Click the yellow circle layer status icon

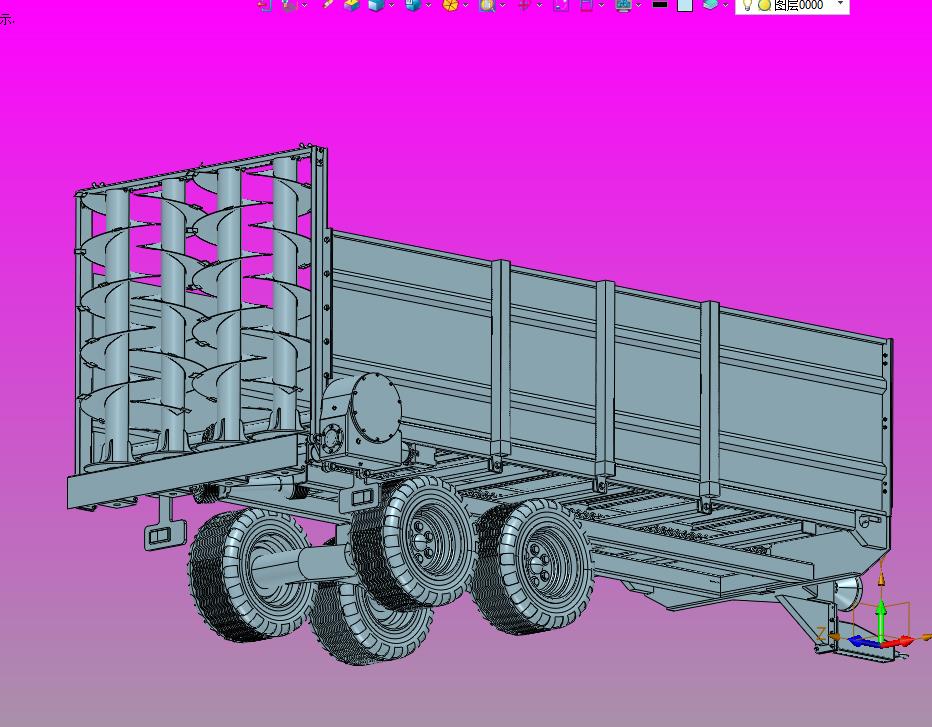click(764, 5)
